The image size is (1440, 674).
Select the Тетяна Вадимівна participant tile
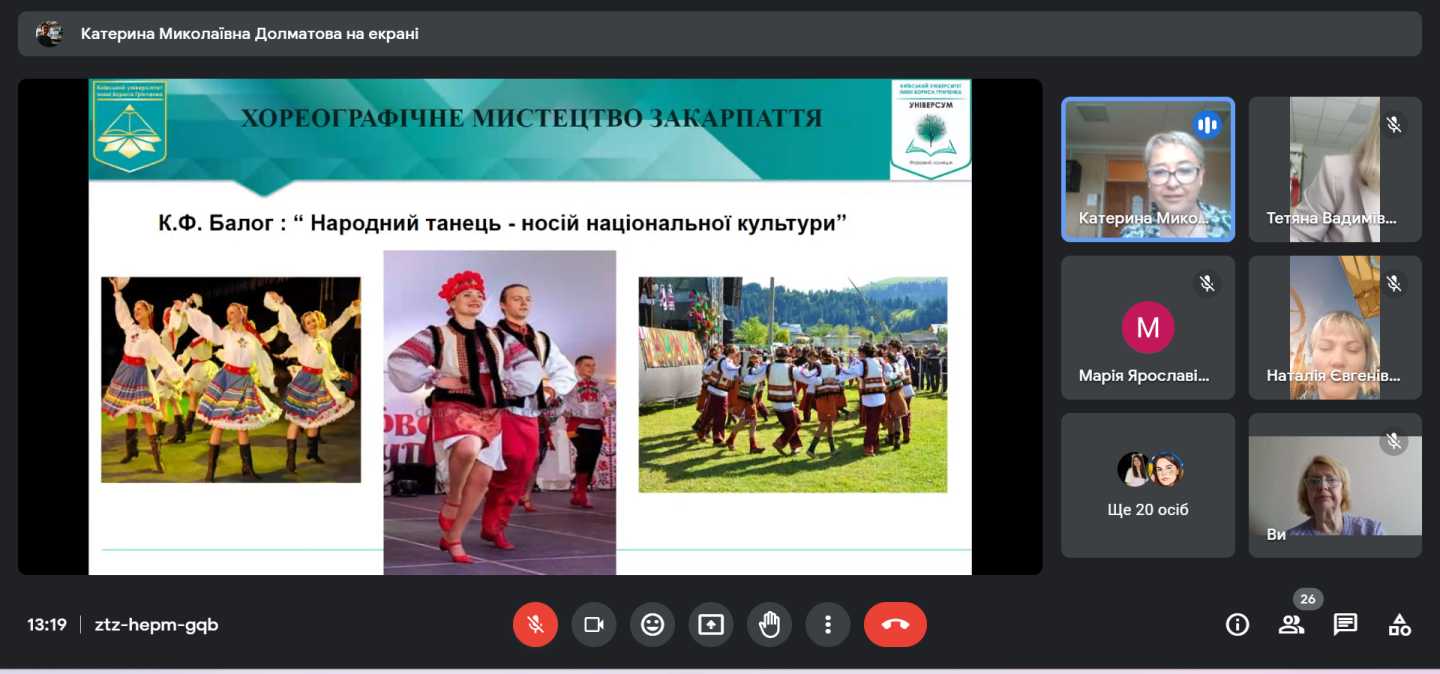point(1334,169)
